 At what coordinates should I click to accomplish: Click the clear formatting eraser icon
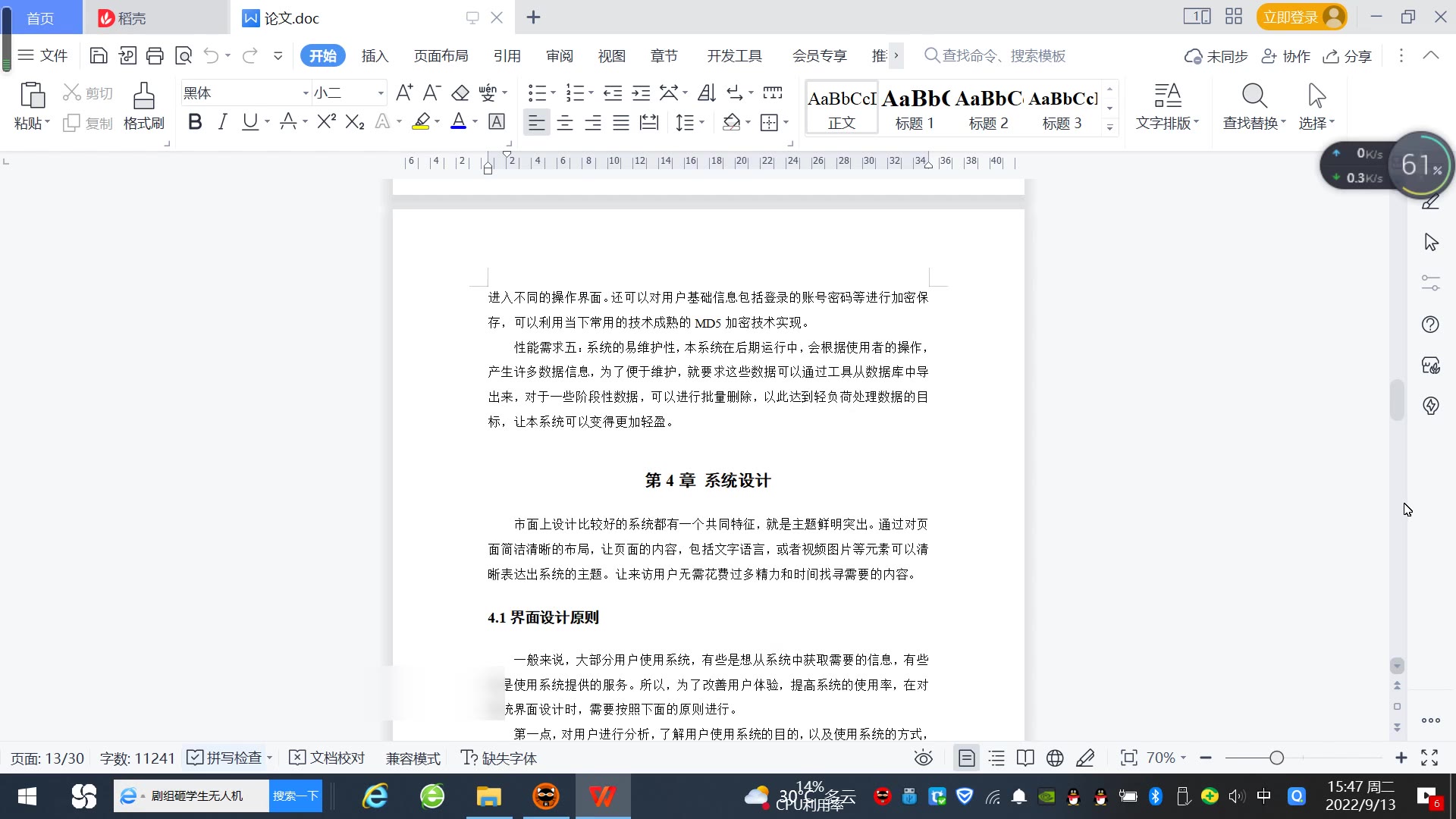coord(460,93)
